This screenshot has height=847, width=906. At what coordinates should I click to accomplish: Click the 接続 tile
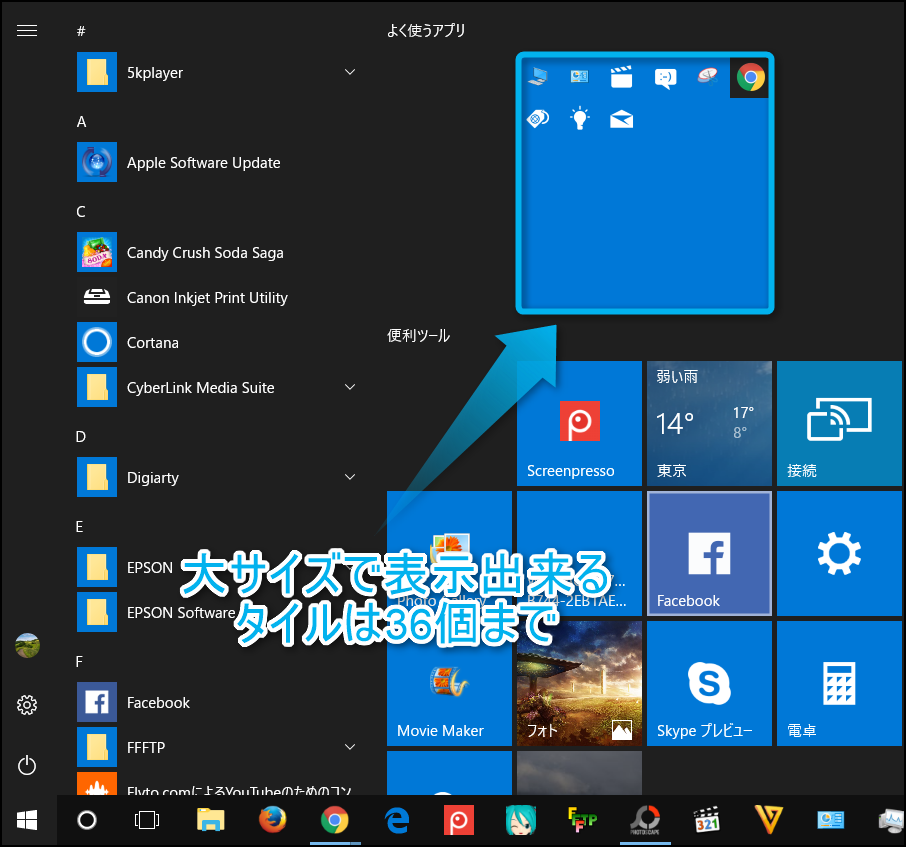838,423
